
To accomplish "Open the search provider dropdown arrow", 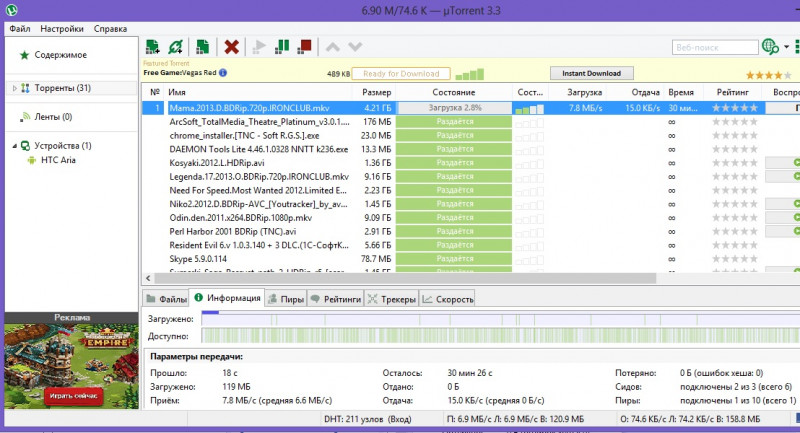I will [x=786, y=47].
